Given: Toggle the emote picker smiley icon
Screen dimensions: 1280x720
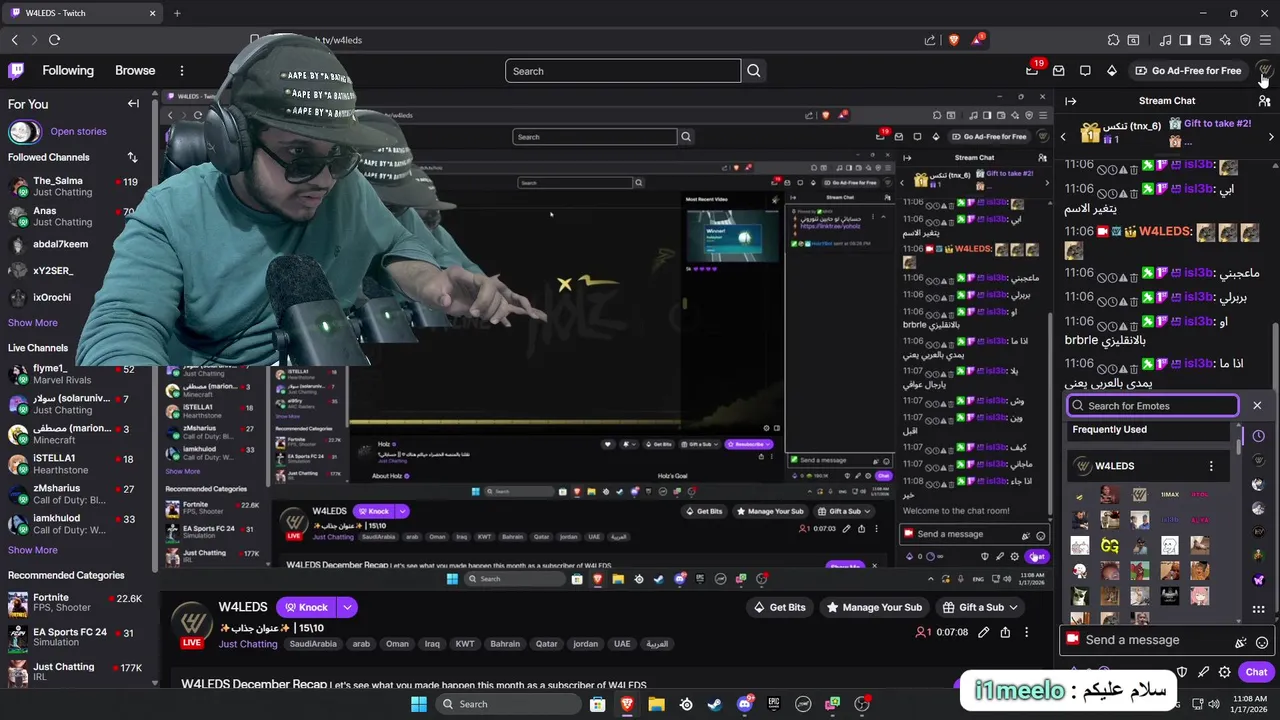Looking at the screenshot, I should [x=1262, y=642].
